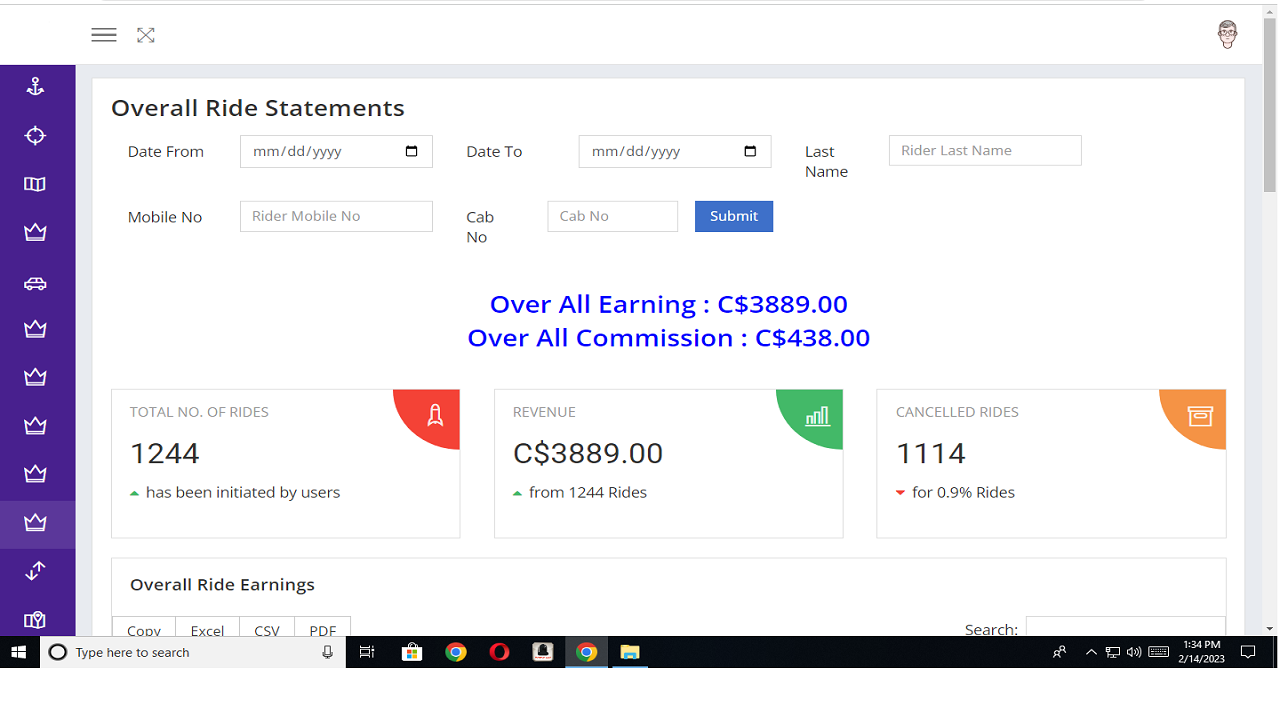Image resolution: width=1280 pixels, height=720 pixels.
Task: Select the map icon in the sidebar
Action: point(37,184)
